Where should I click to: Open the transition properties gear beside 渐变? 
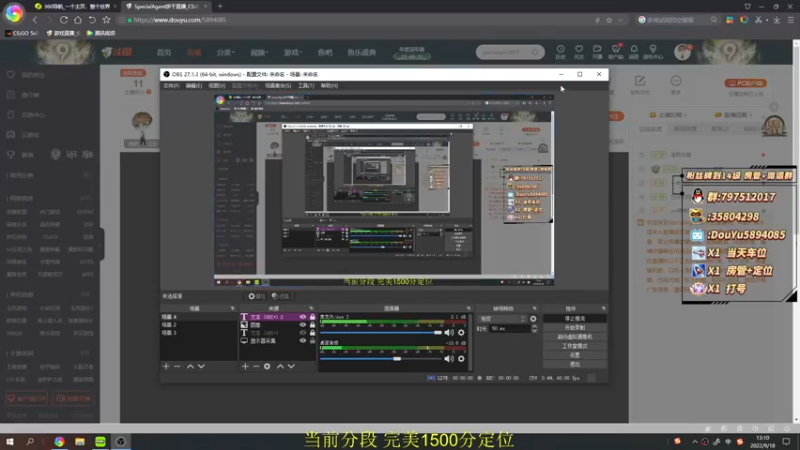point(533,319)
